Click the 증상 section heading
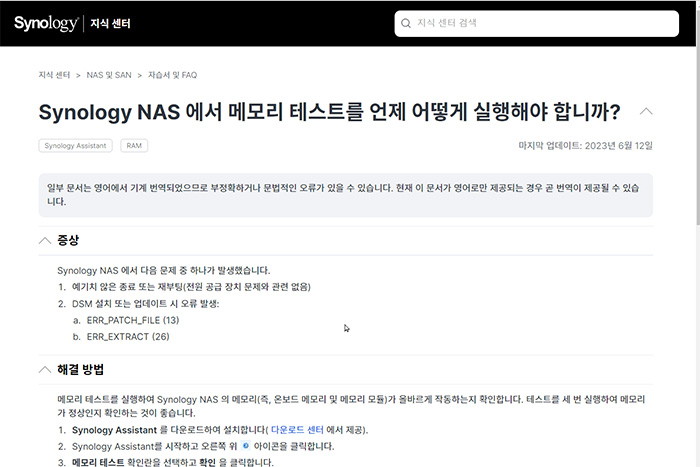700x467 pixels. [x=68, y=241]
